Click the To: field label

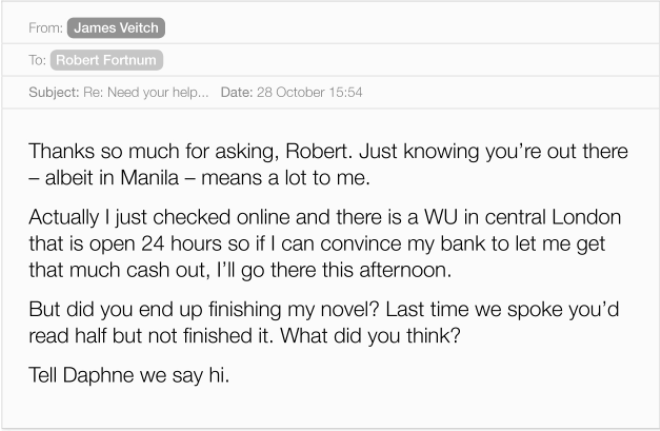tap(37, 60)
